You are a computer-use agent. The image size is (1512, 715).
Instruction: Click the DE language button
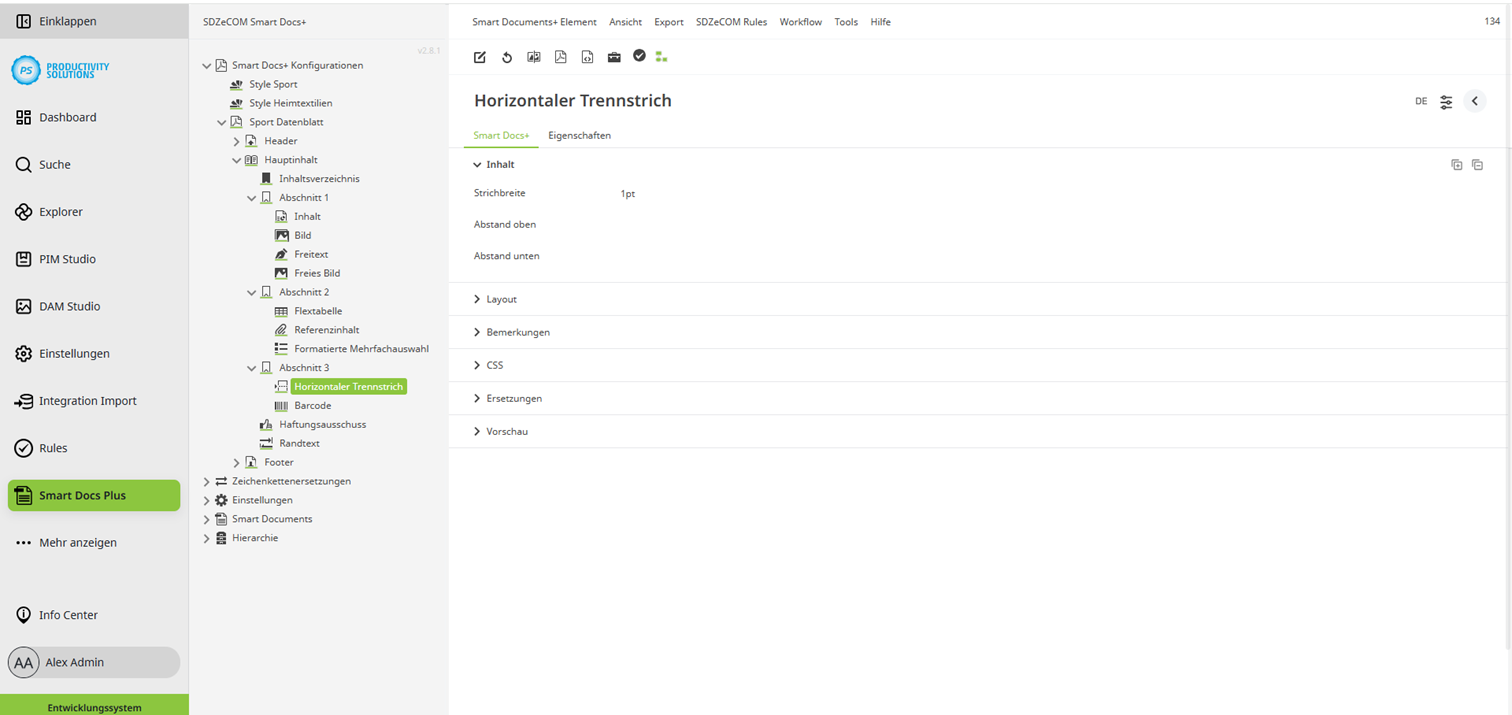click(1421, 101)
